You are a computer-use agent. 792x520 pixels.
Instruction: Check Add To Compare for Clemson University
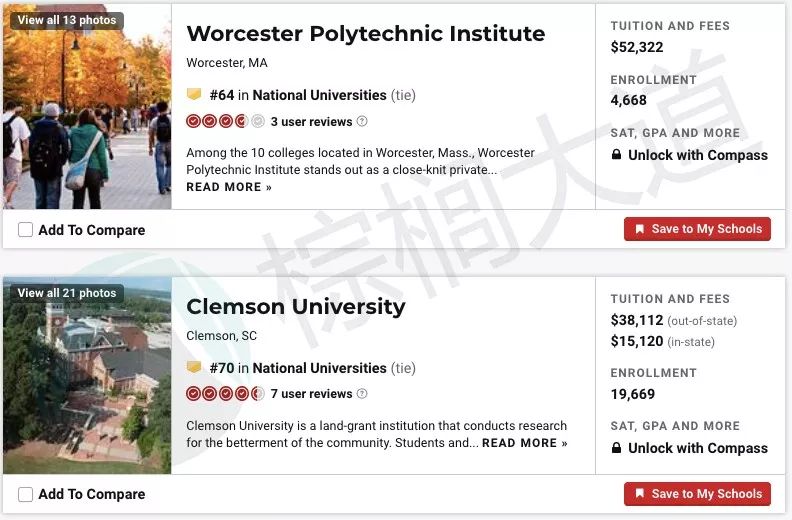click(25, 494)
